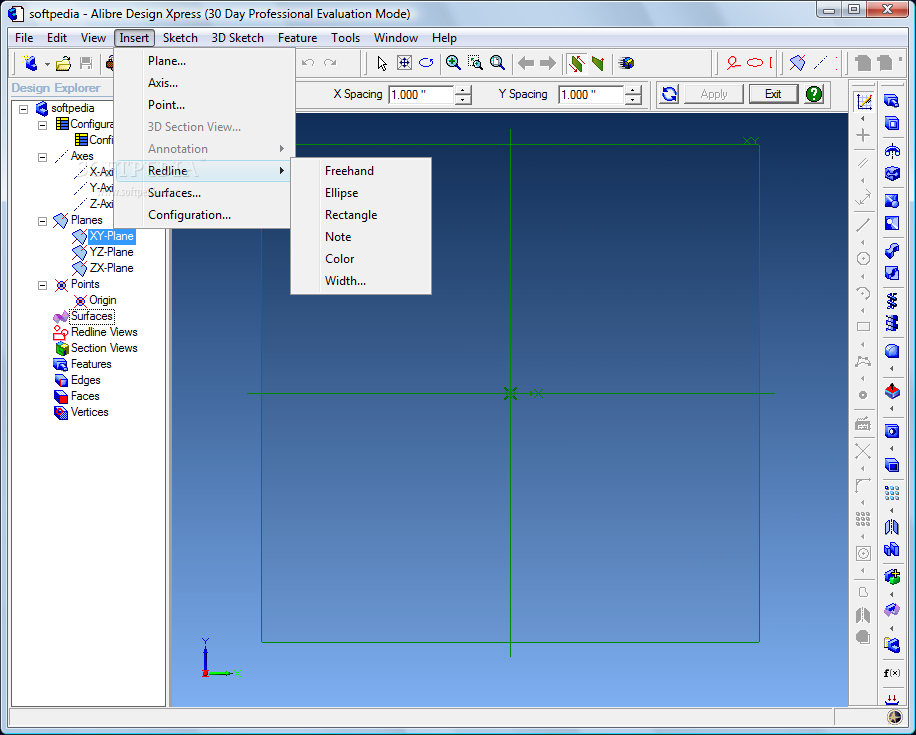Click the X Spacing input field
This screenshot has height=735, width=916.
[421, 95]
